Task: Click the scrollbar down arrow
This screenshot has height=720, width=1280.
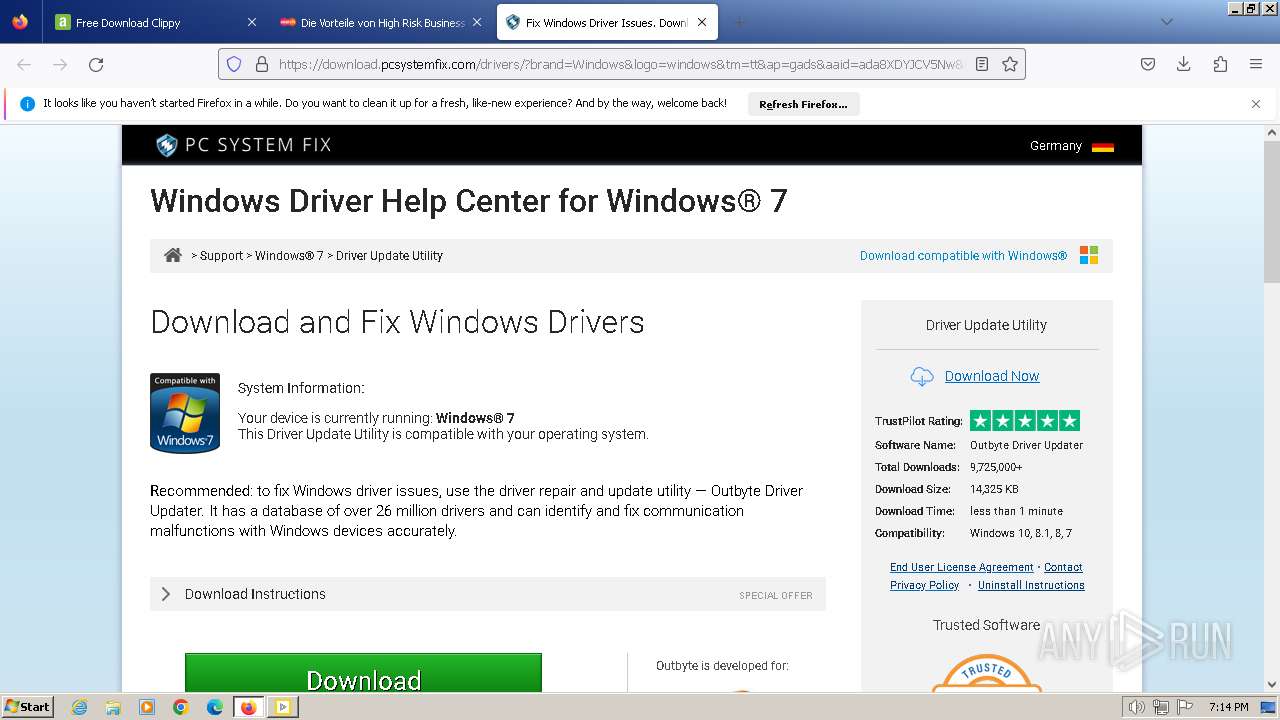Action: tap(1272, 685)
